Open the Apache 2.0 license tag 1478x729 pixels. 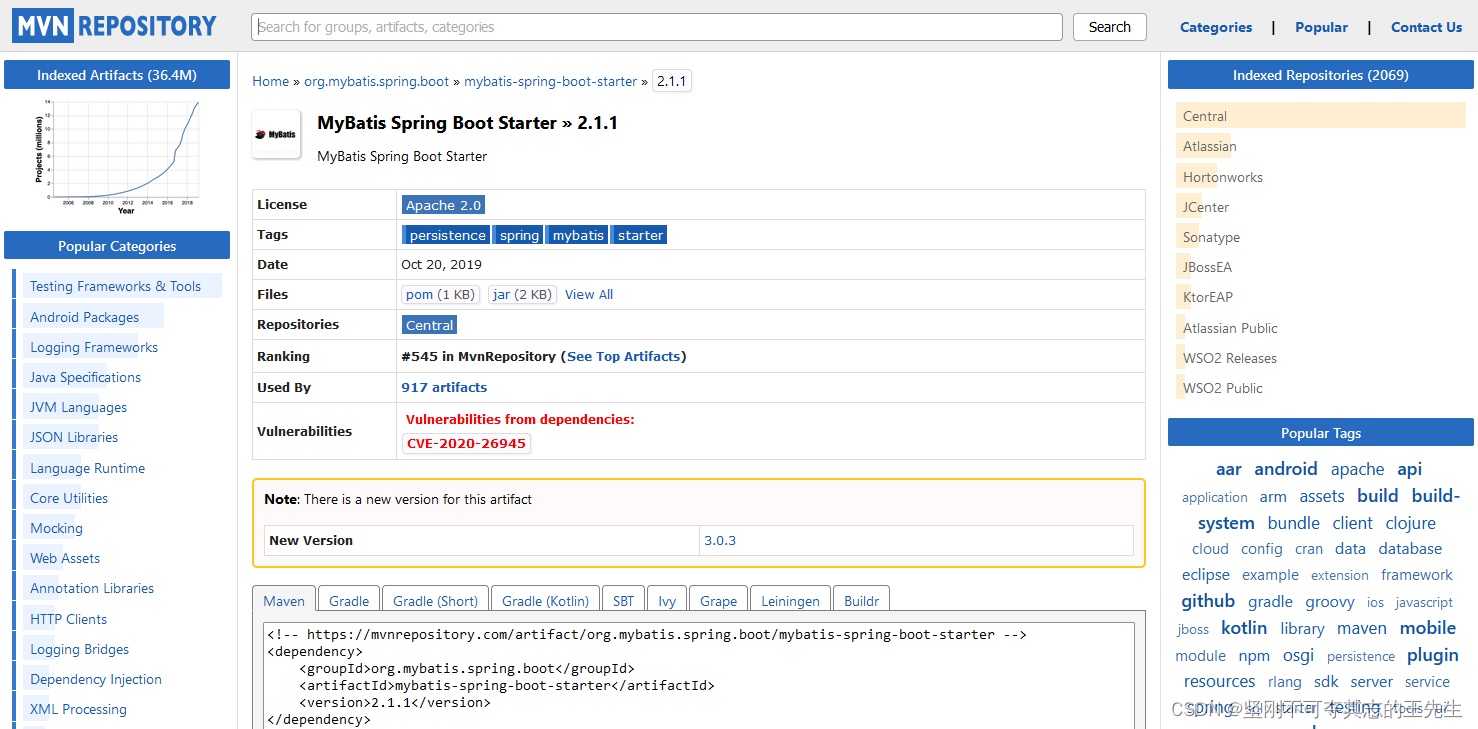tap(443, 205)
